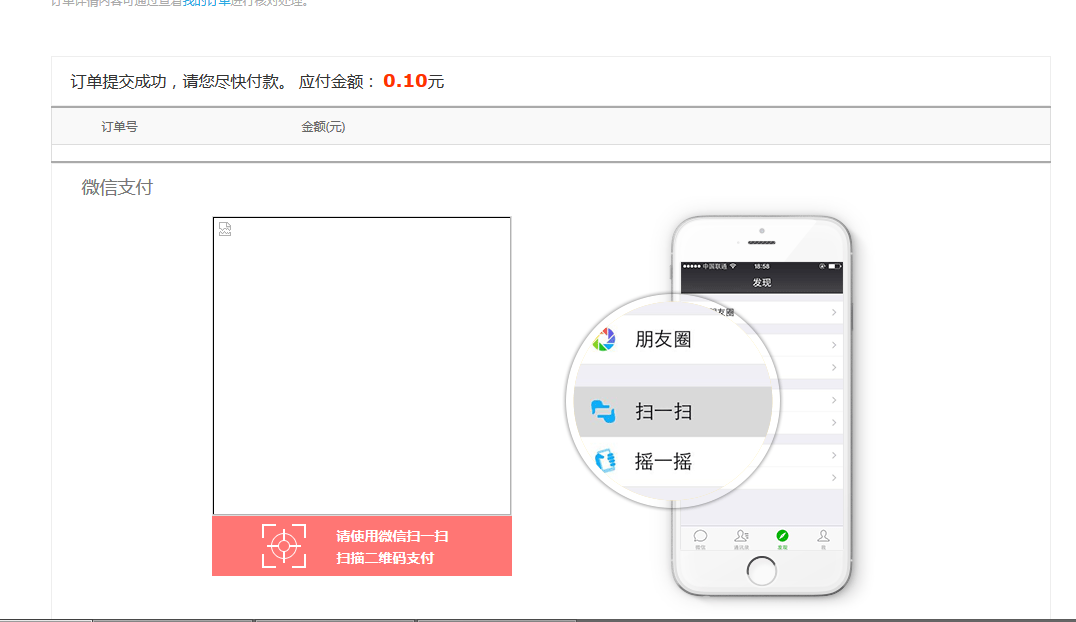Click the blue 摇一摇 shake icon
Image resolution: width=1076 pixels, height=622 pixels.
pyautogui.click(x=605, y=461)
